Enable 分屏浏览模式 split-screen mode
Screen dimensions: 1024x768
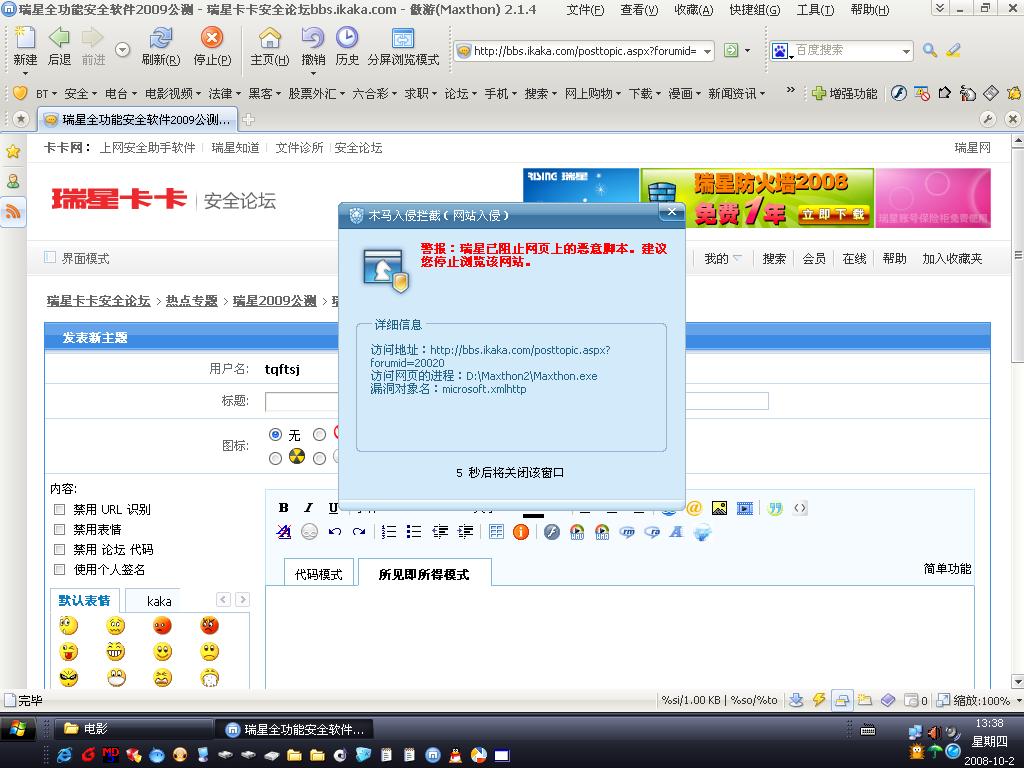pyautogui.click(x=403, y=38)
